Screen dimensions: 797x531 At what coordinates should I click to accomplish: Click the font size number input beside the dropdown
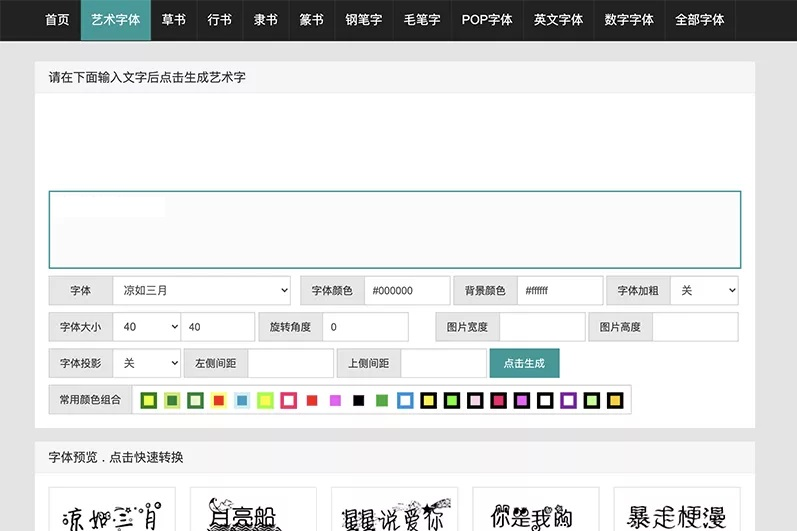218,327
